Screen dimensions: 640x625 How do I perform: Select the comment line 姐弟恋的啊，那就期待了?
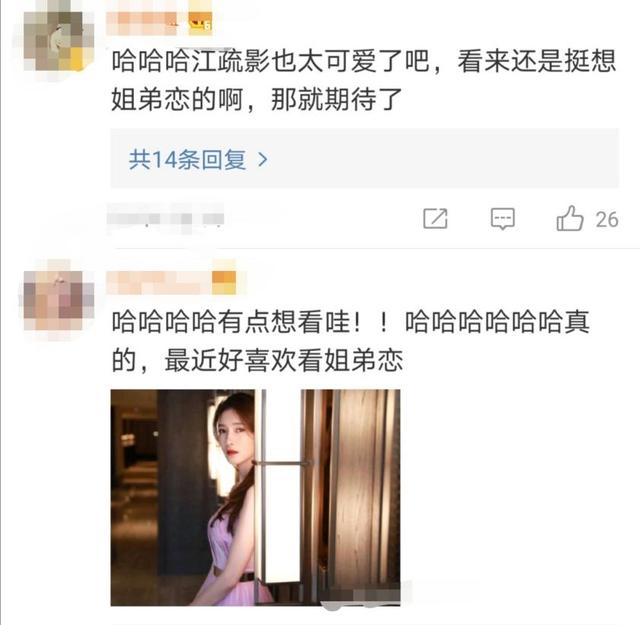click(257, 100)
